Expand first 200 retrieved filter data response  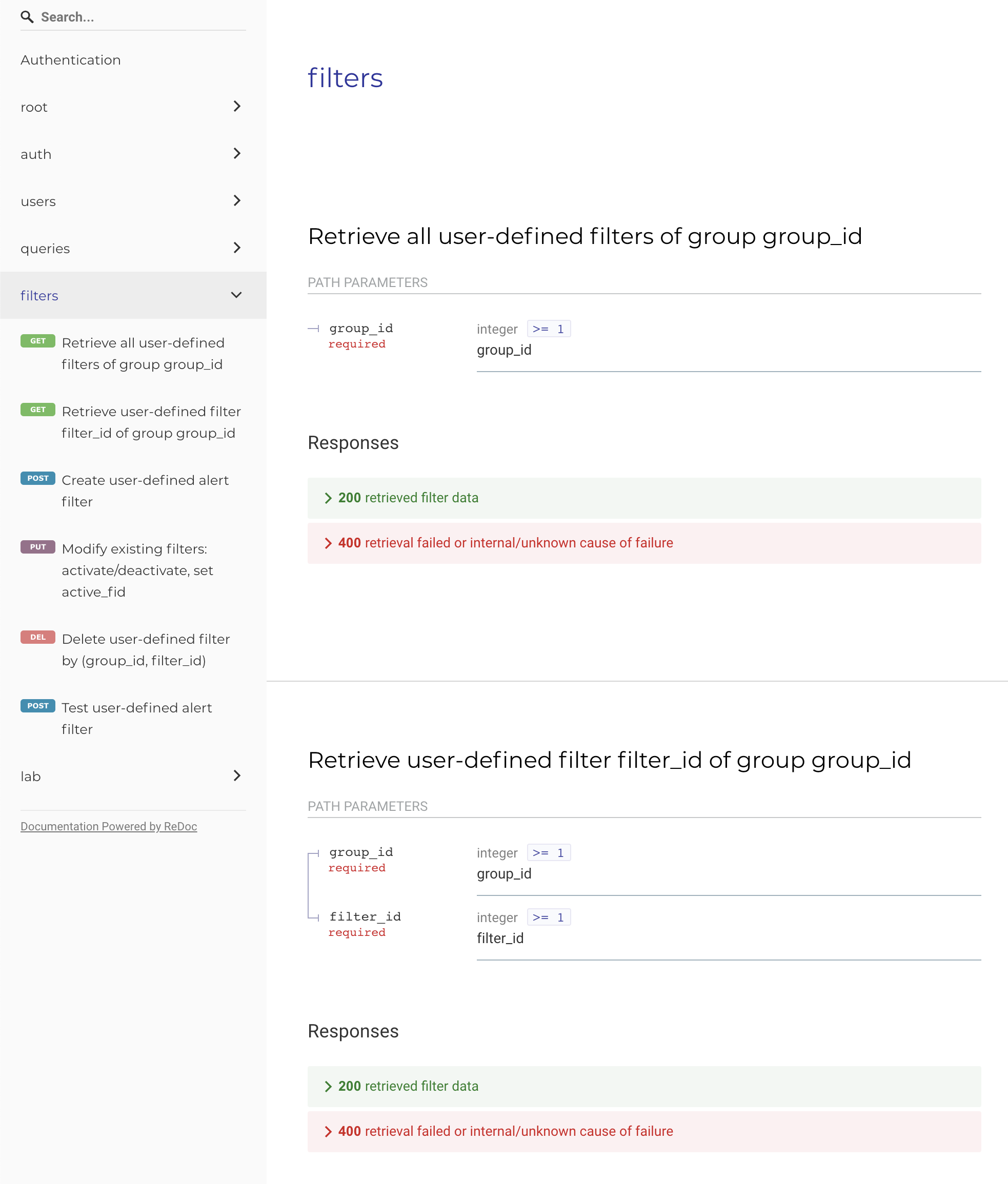(x=644, y=498)
